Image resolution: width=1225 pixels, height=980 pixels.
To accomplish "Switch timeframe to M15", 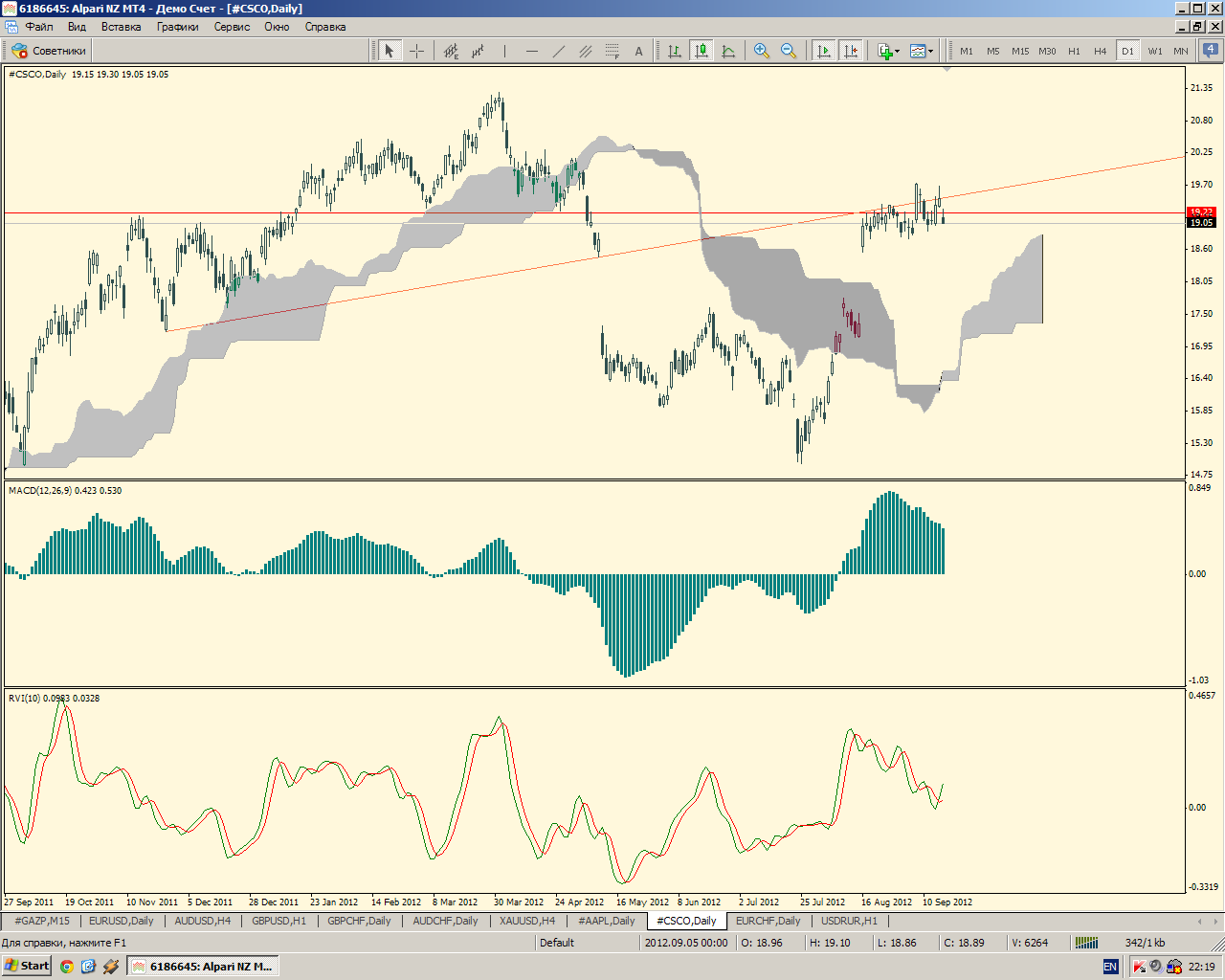I will pyautogui.click(x=1020, y=51).
